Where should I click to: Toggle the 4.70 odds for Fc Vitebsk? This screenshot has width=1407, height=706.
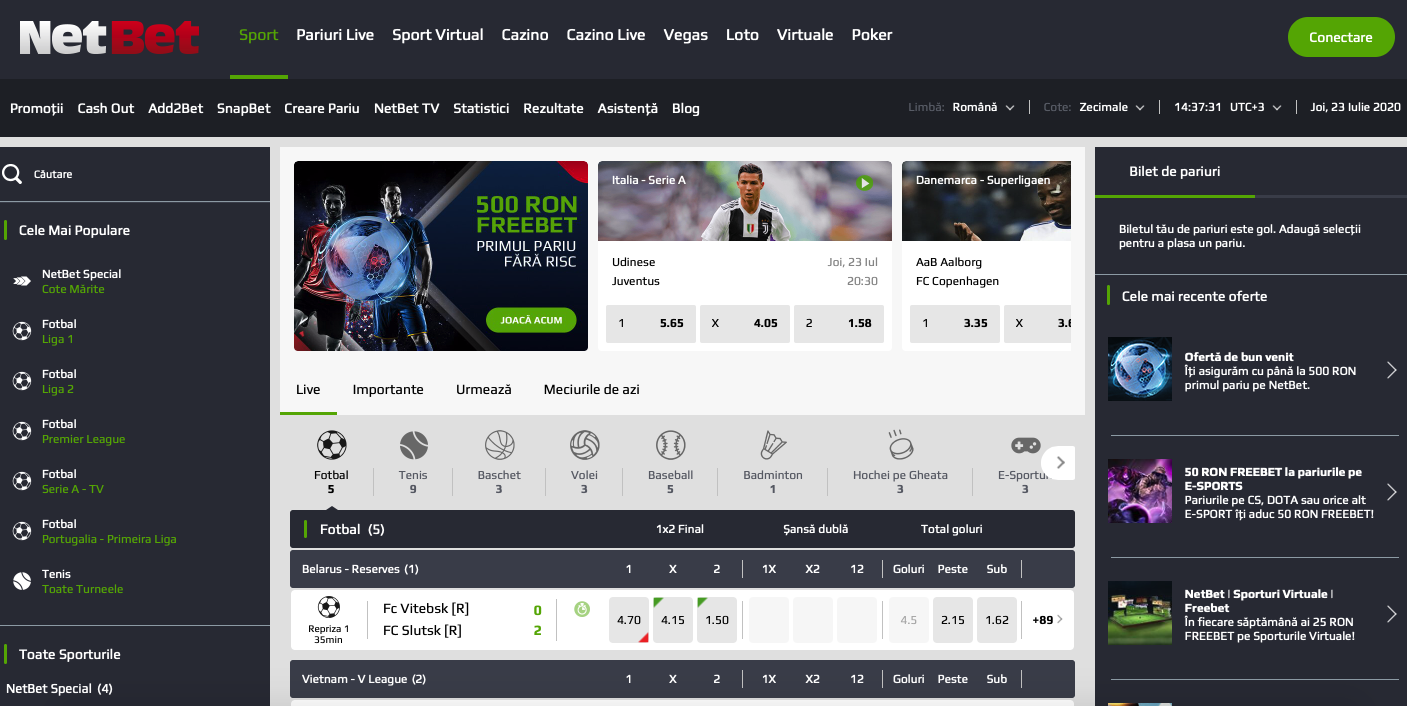pos(629,620)
